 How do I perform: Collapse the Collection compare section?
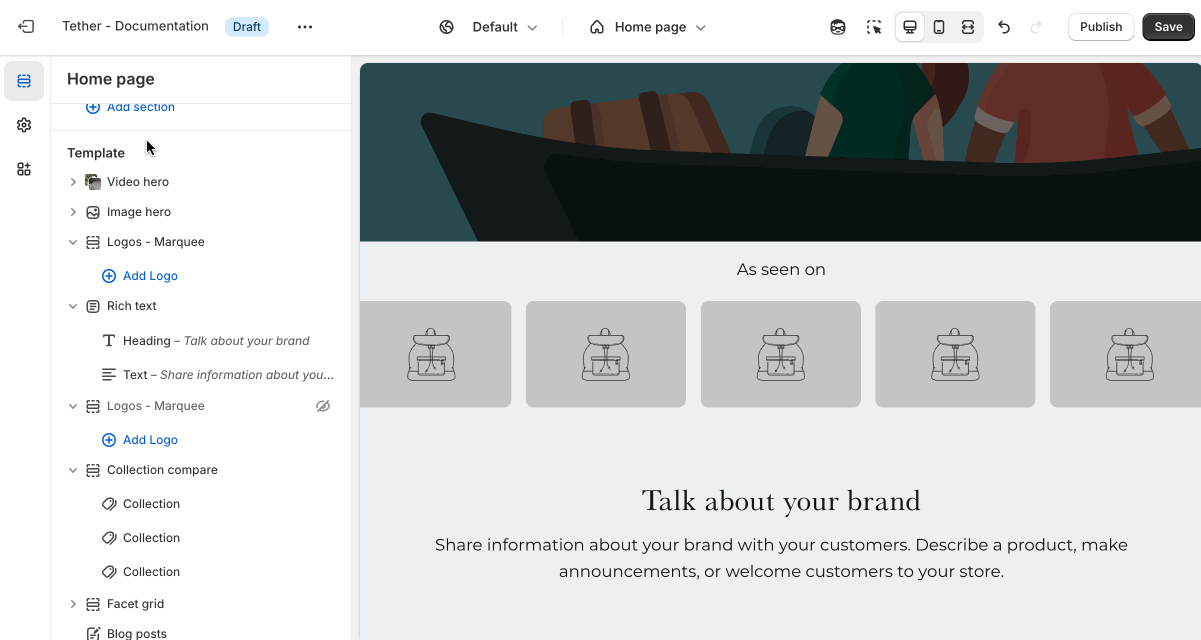coord(73,470)
